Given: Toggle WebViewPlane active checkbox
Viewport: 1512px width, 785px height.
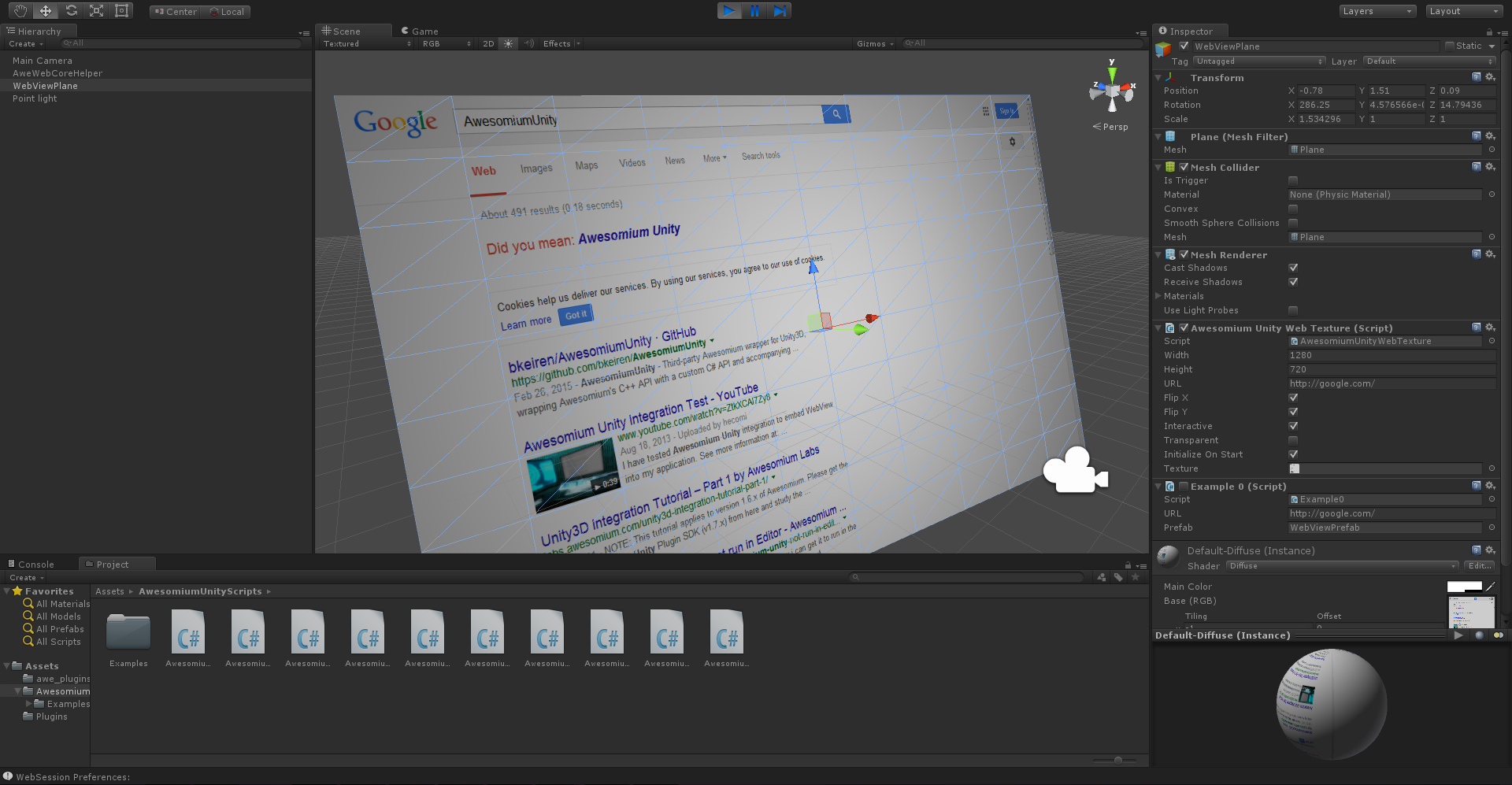Looking at the screenshot, I should pyautogui.click(x=1184, y=46).
